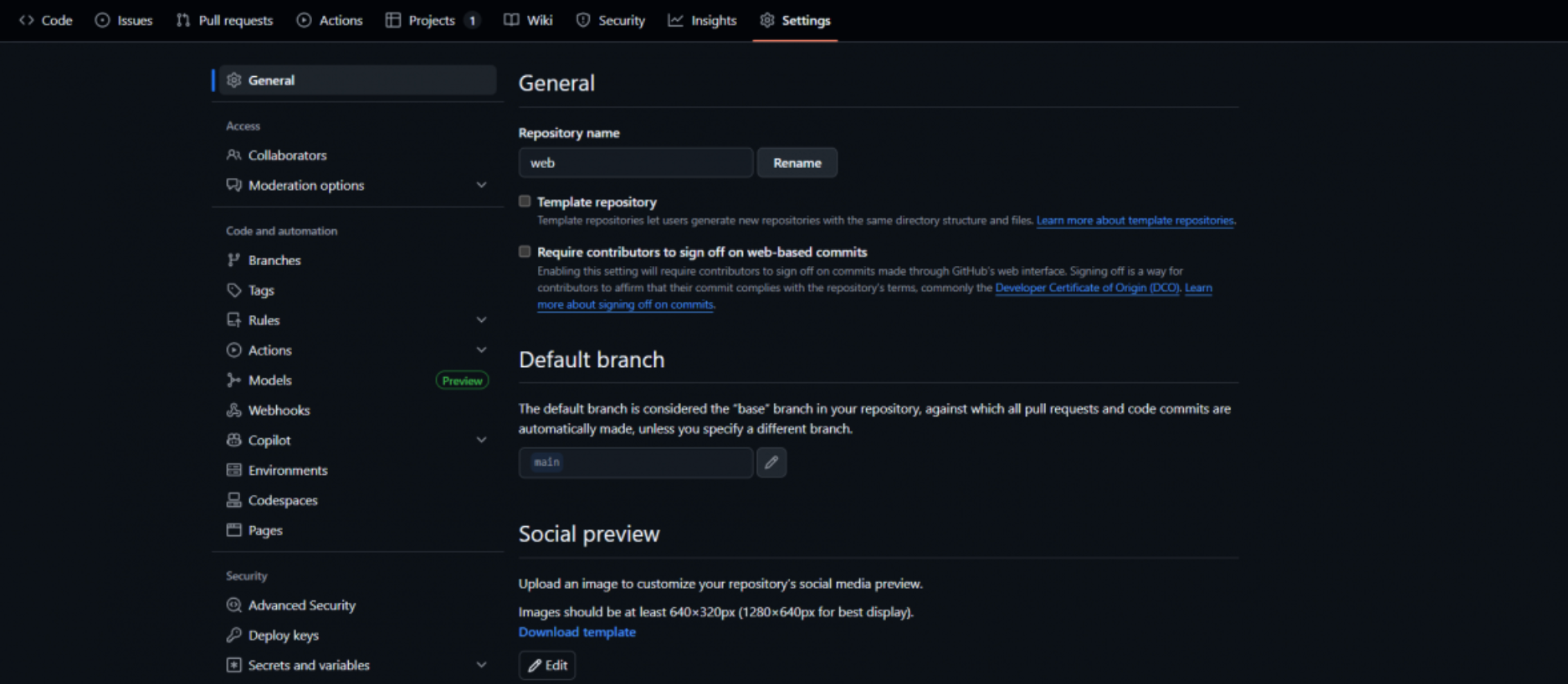The width and height of the screenshot is (1568, 684).
Task: Click the Codespaces icon in sidebar
Action: [x=234, y=500]
